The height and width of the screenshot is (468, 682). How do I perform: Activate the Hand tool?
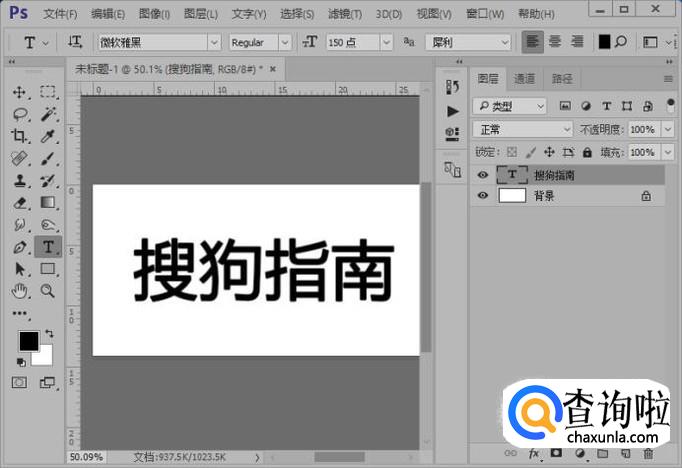click(x=19, y=291)
